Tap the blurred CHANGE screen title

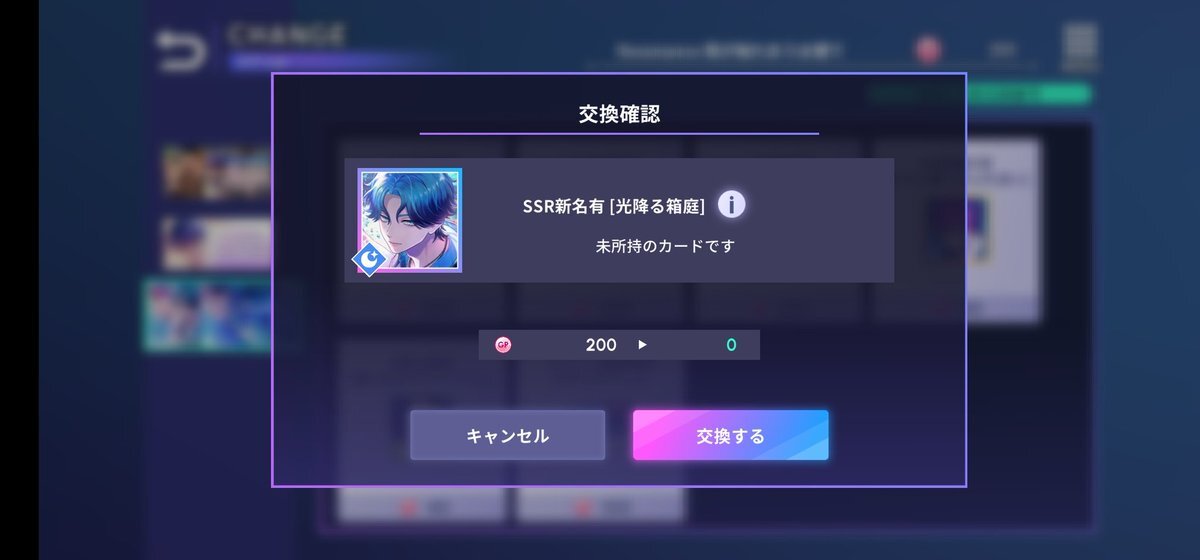tap(287, 34)
